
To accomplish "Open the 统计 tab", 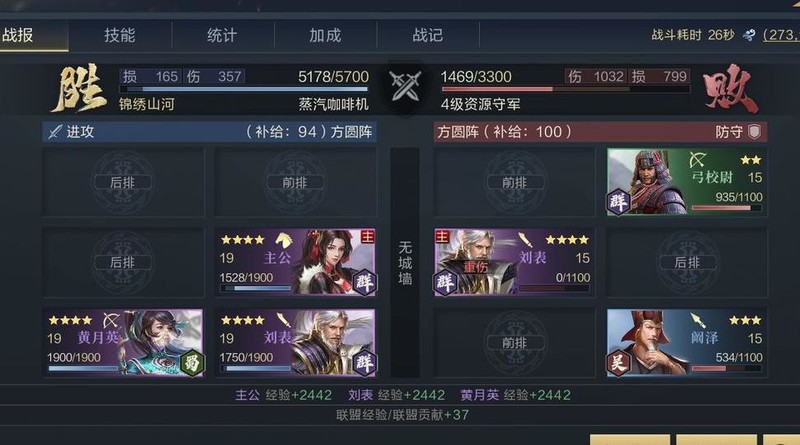I will 222,35.
